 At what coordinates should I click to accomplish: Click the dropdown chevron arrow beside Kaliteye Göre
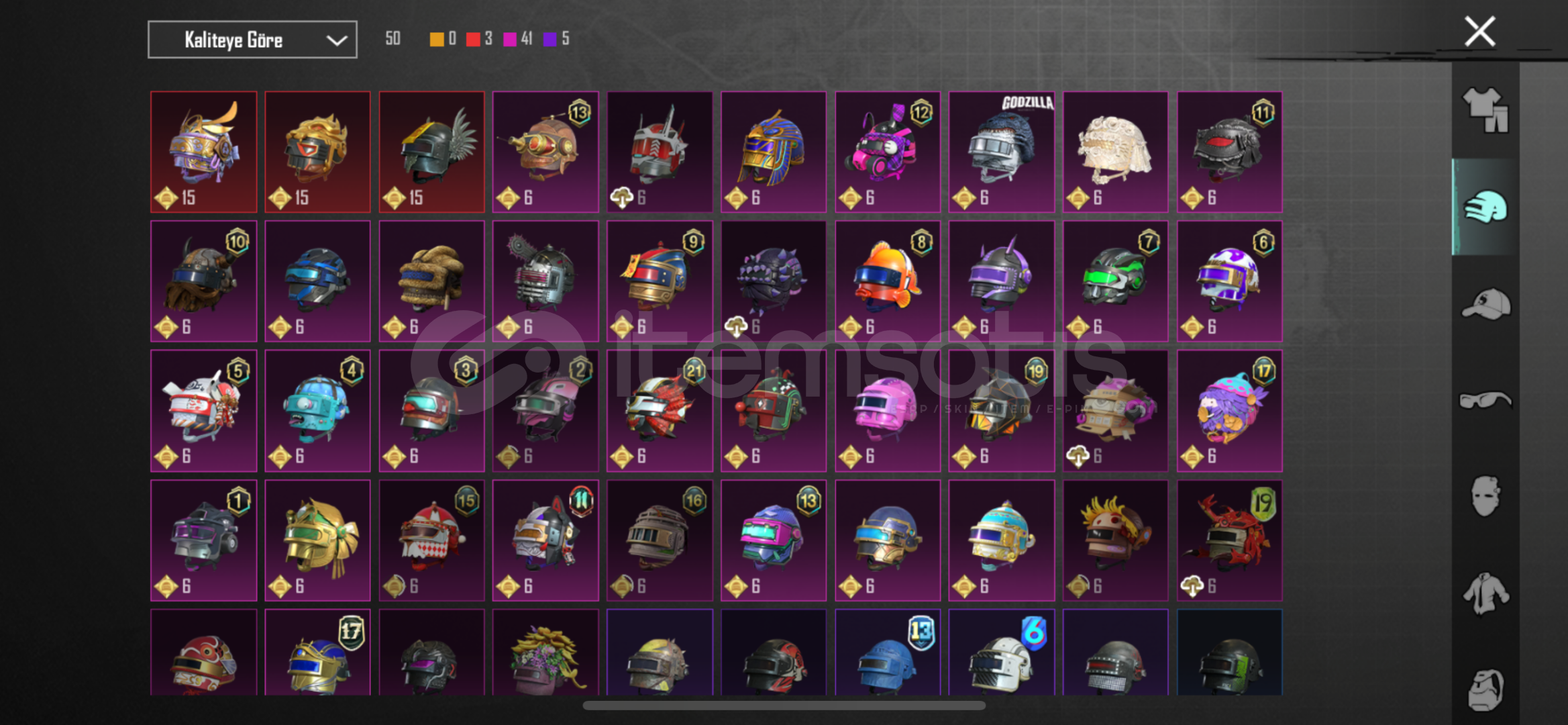336,40
